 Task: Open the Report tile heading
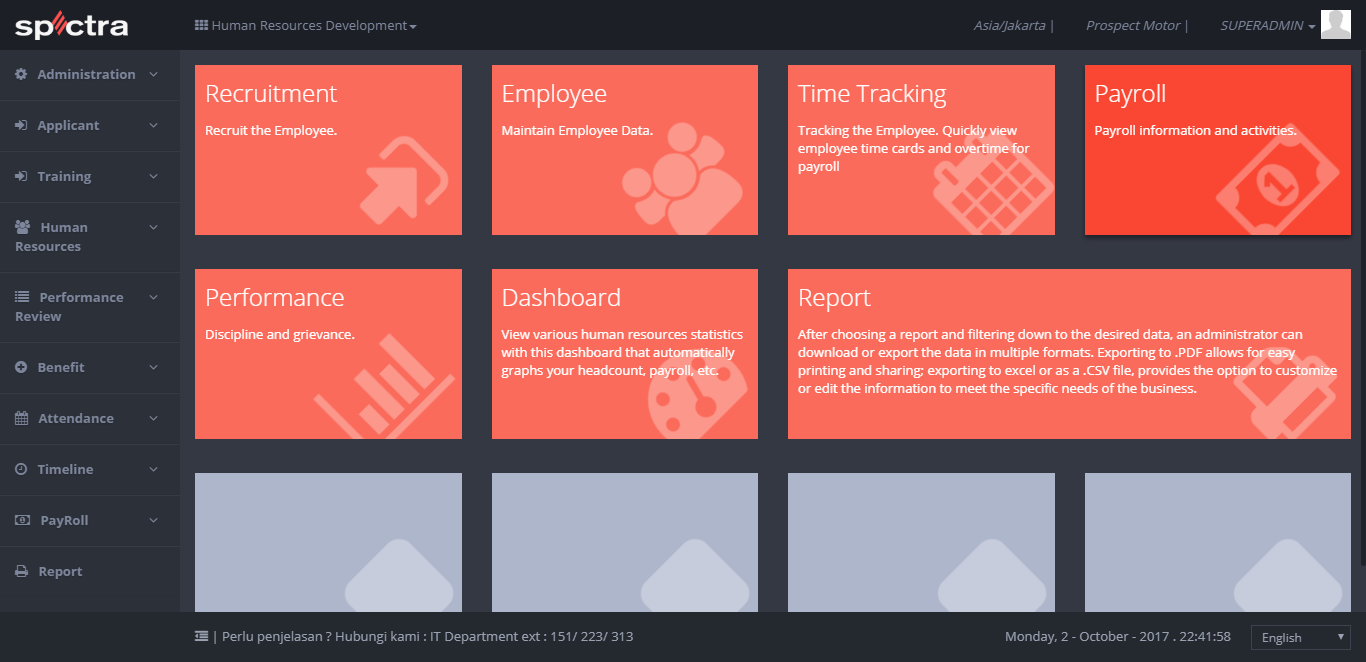coord(834,299)
